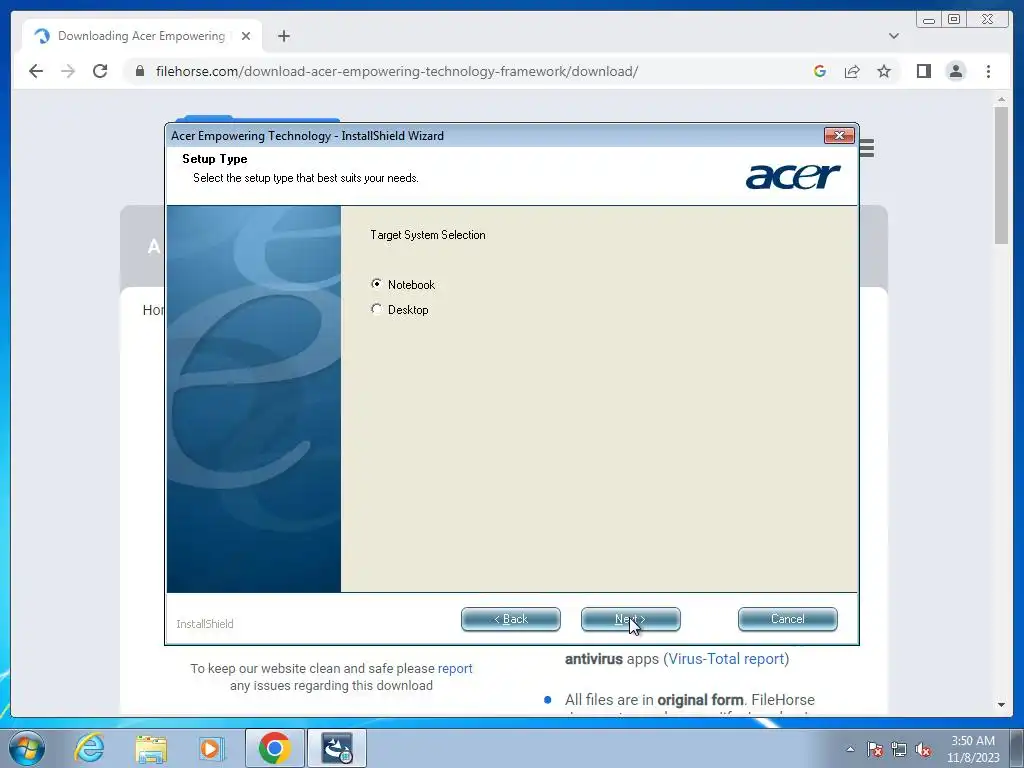1024x768 pixels.
Task: Open network status tray icon
Action: point(899,750)
